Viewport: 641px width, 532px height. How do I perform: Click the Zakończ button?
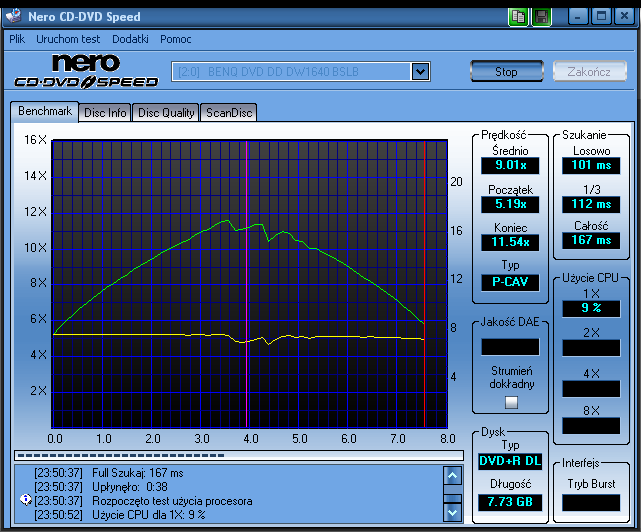click(x=589, y=72)
